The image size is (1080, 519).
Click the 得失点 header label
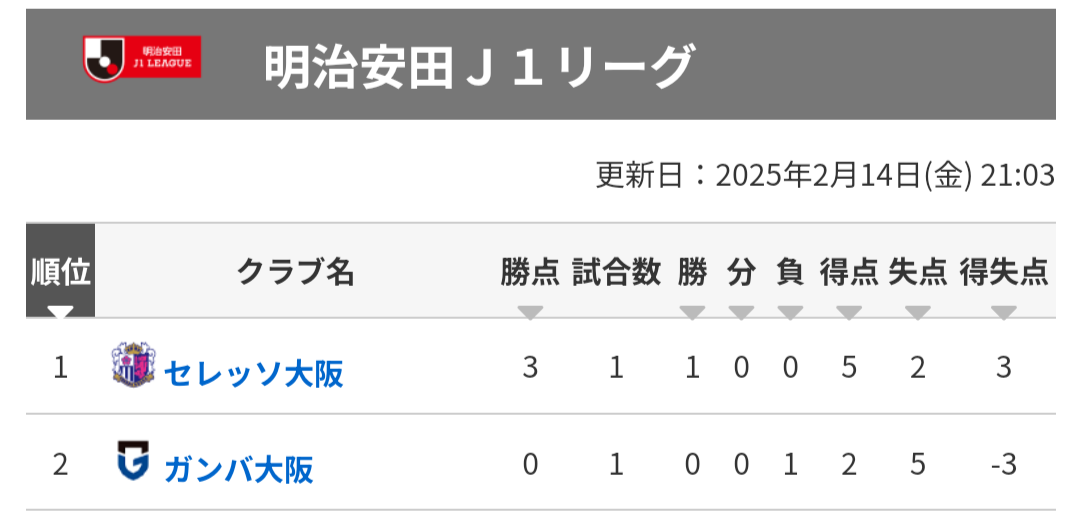click(x=1003, y=271)
